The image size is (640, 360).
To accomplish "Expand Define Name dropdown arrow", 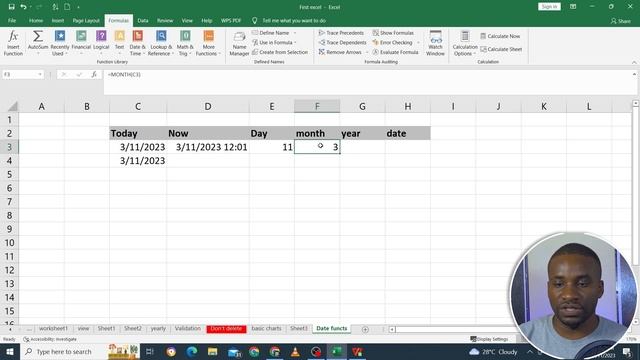I will pos(295,33).
